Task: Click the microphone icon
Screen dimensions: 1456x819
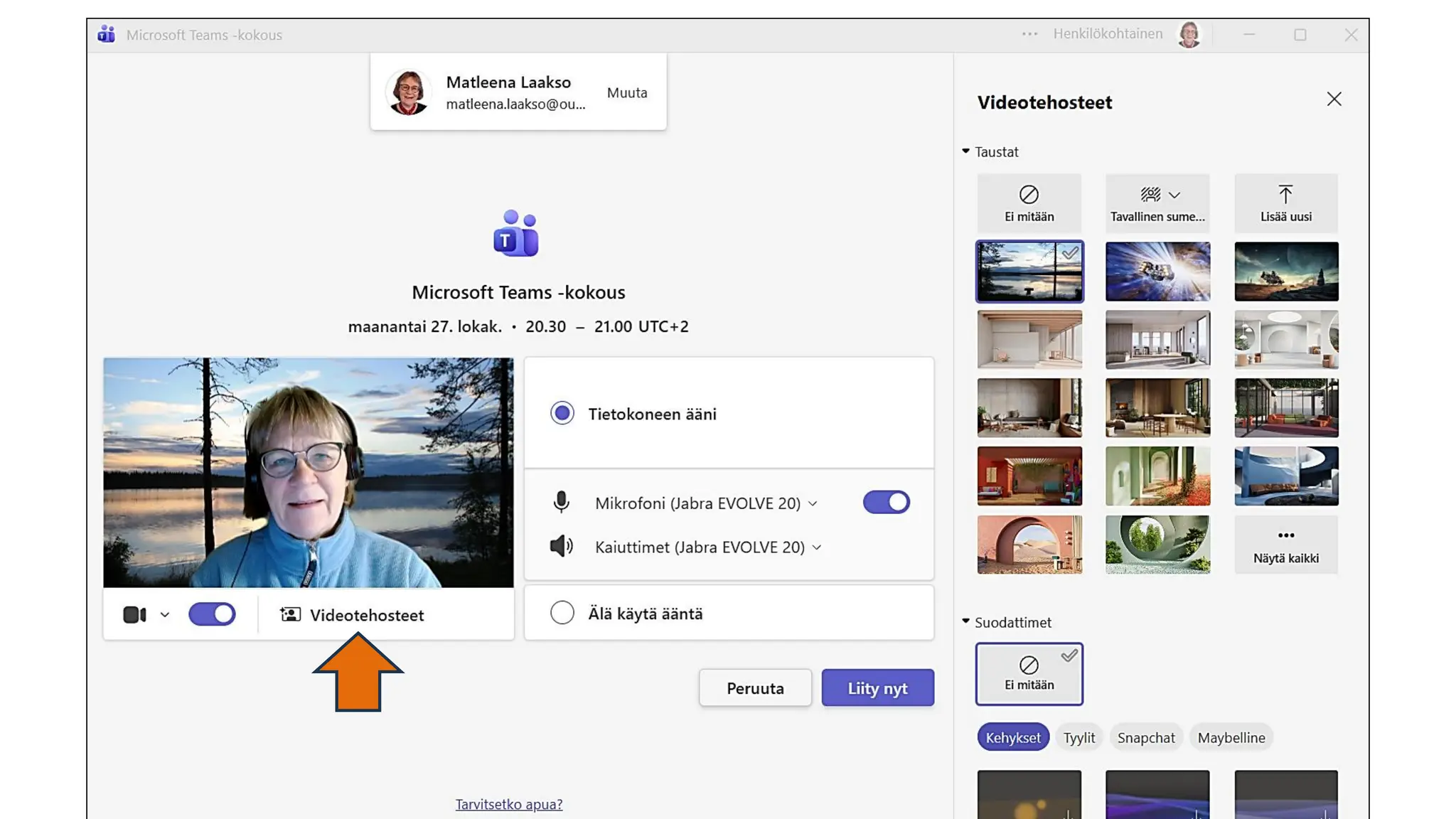Action: (561, 503)
